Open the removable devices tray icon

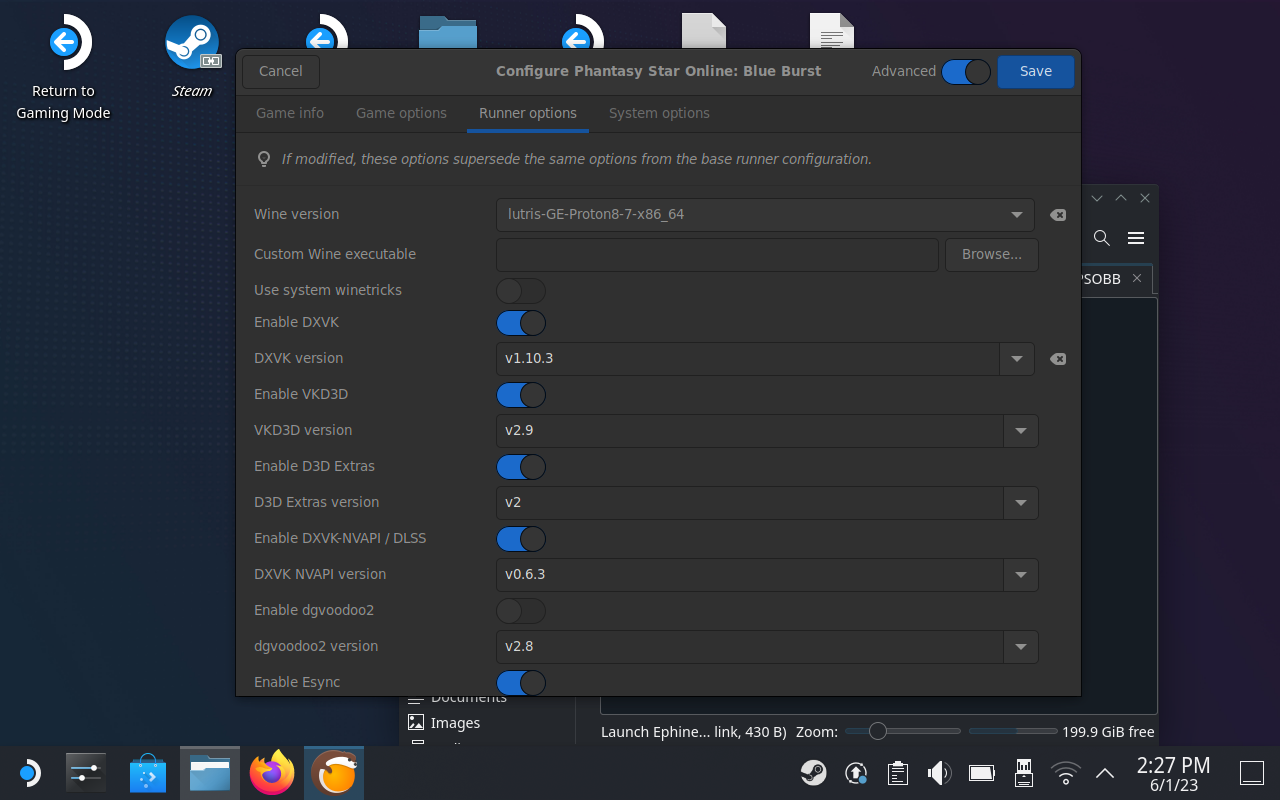(x=1023, y=773)
